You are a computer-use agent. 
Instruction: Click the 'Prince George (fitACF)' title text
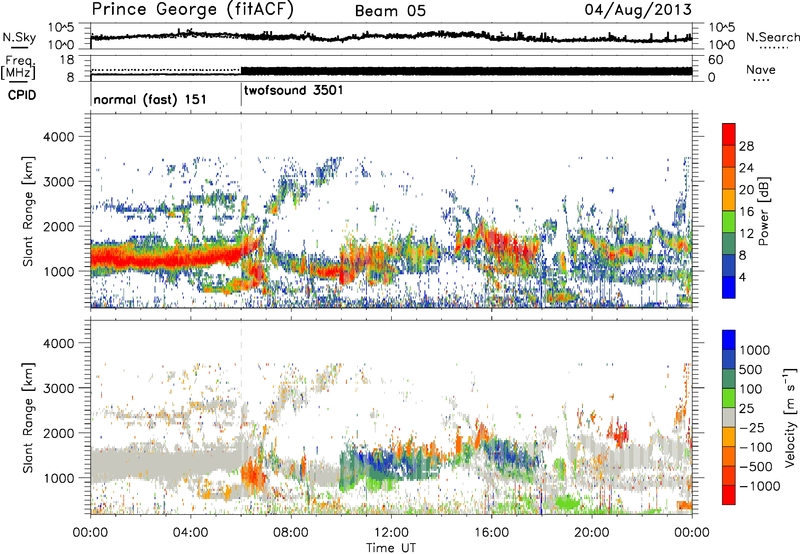(193, 10)
